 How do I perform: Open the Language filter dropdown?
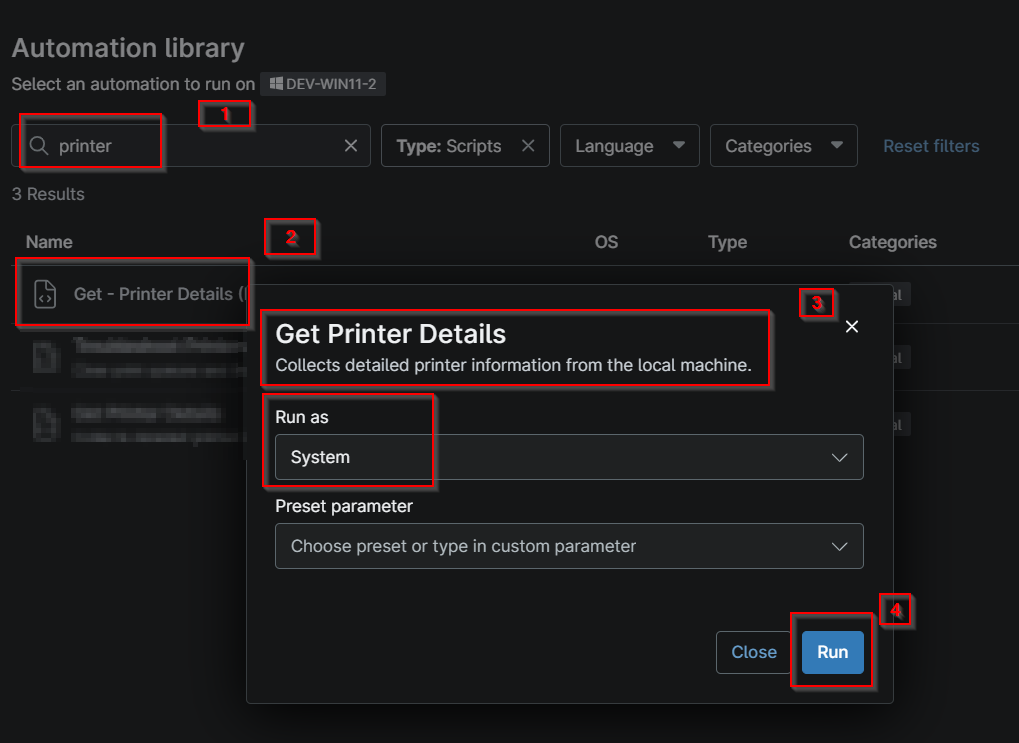click(x=630, y=146)
